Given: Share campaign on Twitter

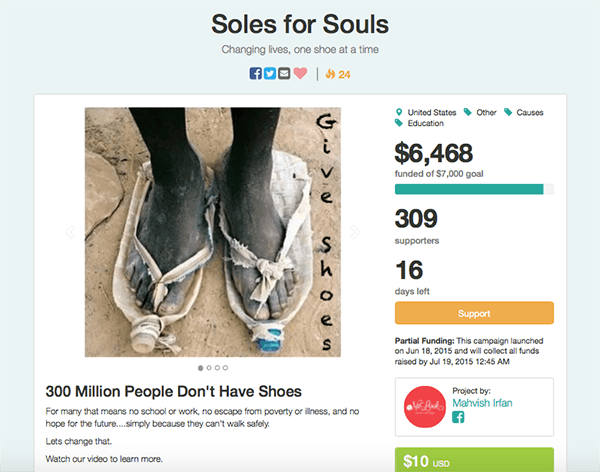Looking at the screenshot, I should point(270,73).
